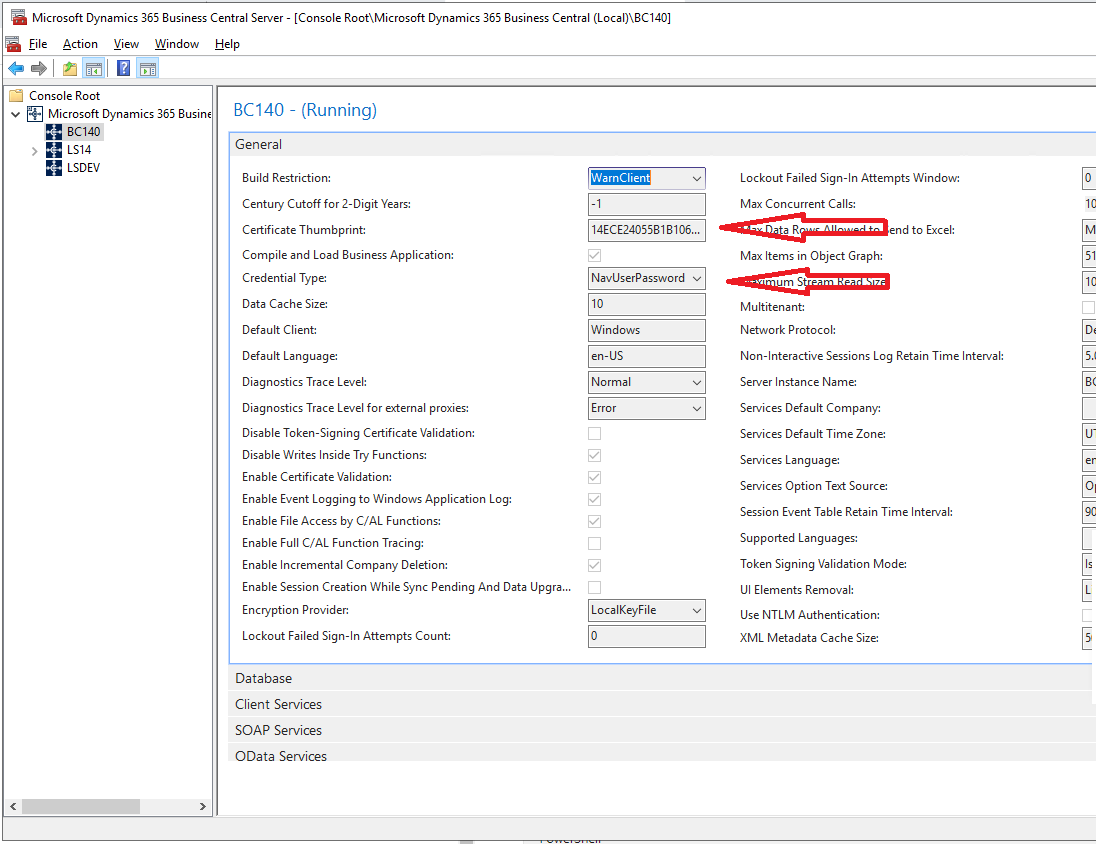Click the Certificate Thumbprint field
Image resolution: width=1096 pixels, height=844 pixels.
[x=647, y=230]
